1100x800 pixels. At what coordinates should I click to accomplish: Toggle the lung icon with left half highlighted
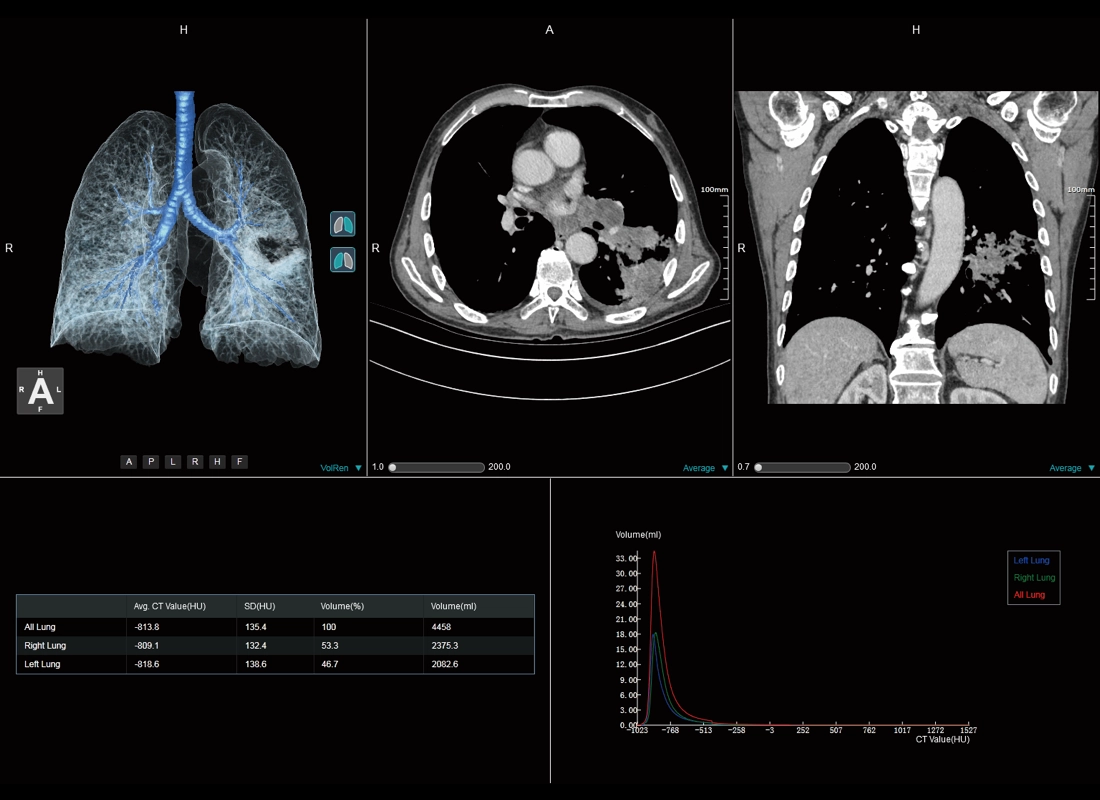coord(343,260)
